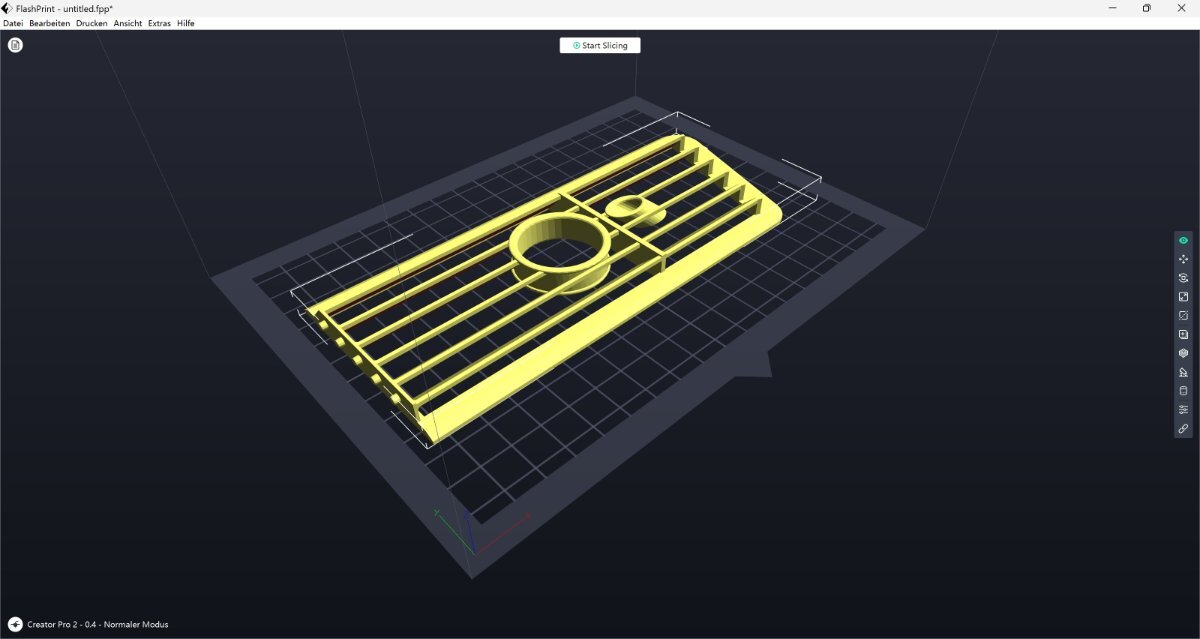Open the Supports tool icon

click(1184, 372)
